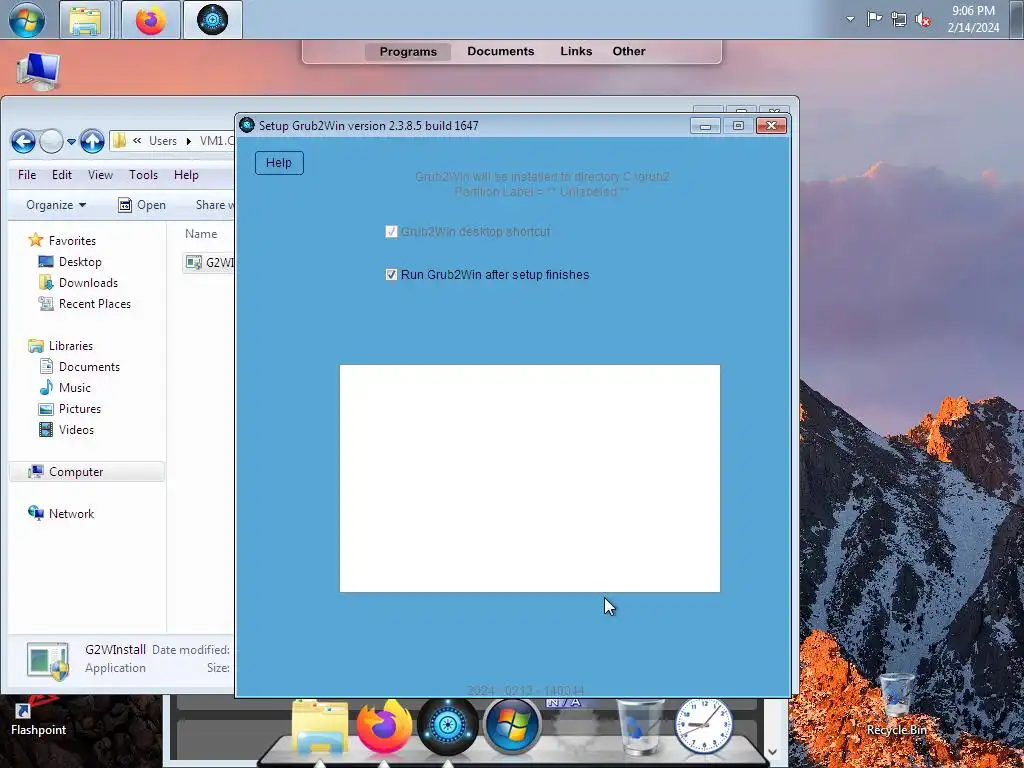Open the Help menu in Explorer
The width and height of the screenshot is (1024, 768).
tap(186, 175)
